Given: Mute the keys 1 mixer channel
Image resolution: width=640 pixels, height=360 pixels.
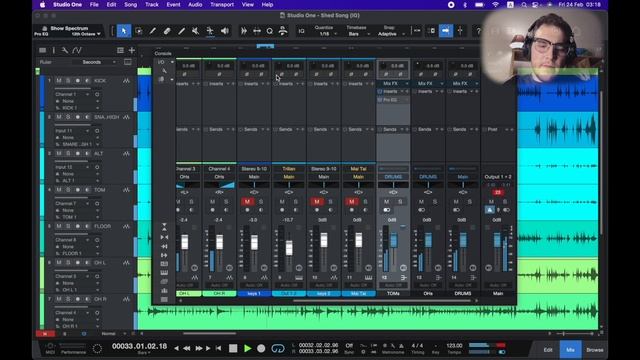Looking at the screenshot, I should tap(247, 202).
